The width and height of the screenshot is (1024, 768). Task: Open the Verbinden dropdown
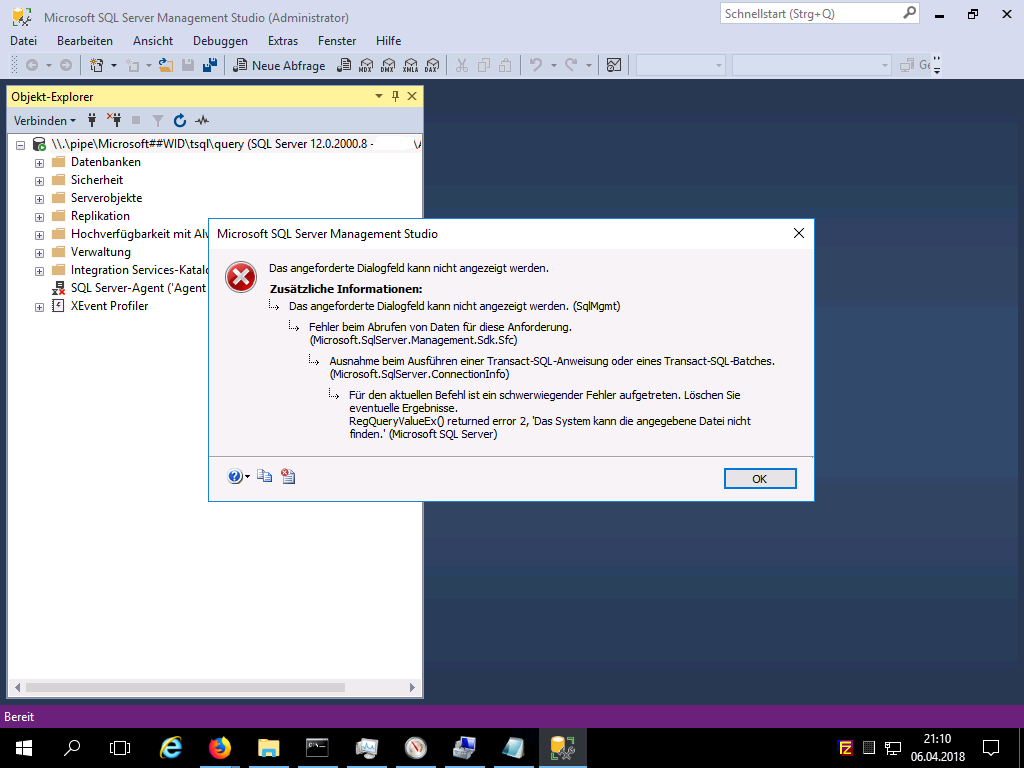pyautogui.click(x=44, y=120)
